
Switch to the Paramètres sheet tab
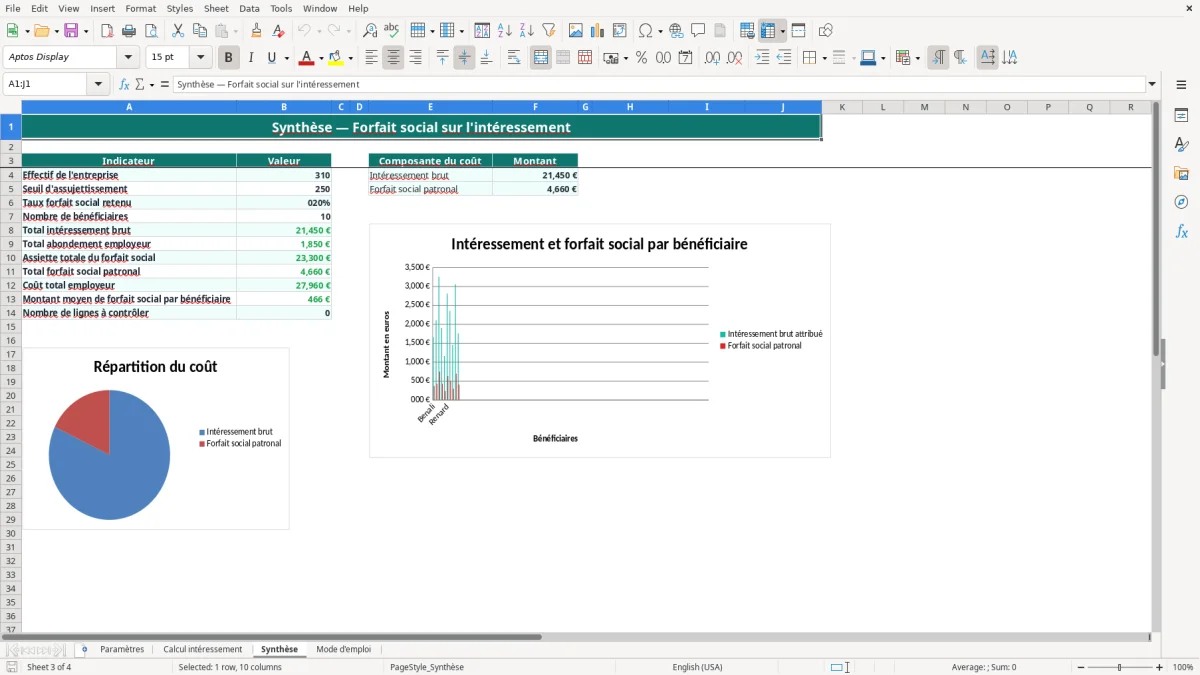coord(122,649)
